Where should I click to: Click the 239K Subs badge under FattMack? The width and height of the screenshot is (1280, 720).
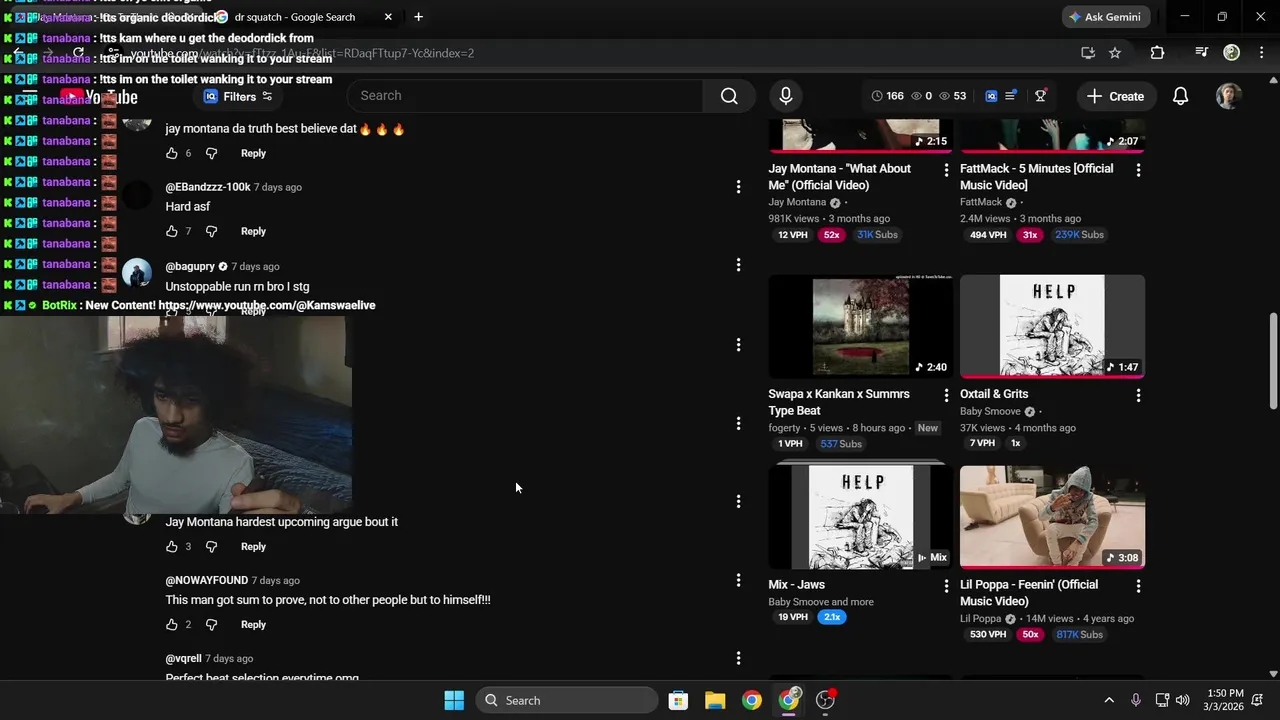pos(1080,235)
